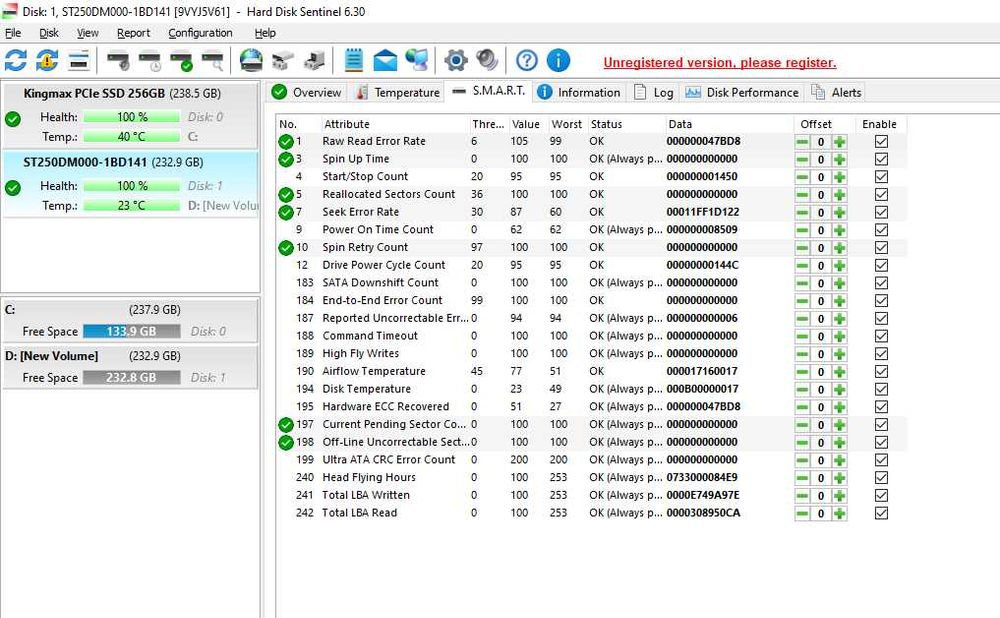The width and height of the screenshot is (1000, 618).
Task: Click the blue About info icon
Action: (559, 61)
